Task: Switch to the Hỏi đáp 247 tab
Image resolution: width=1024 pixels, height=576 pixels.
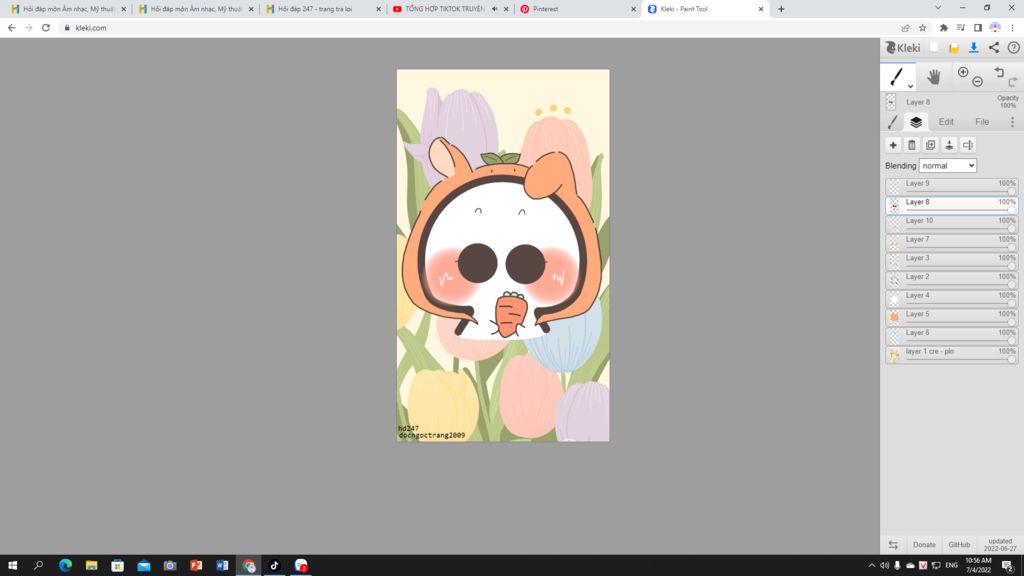Action: point(323,9)
